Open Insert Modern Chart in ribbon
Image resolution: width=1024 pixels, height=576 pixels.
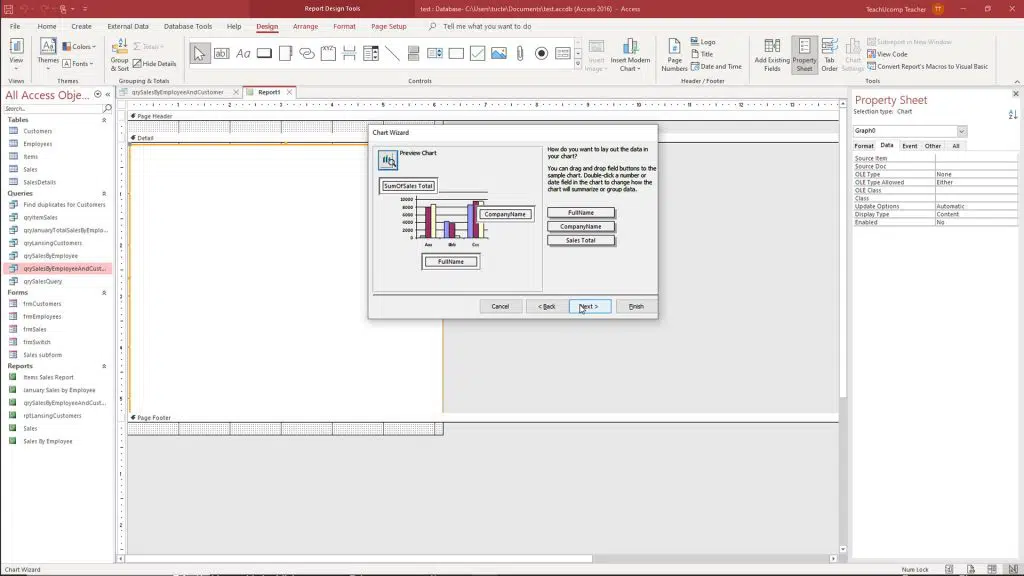[x=630, y=55]
